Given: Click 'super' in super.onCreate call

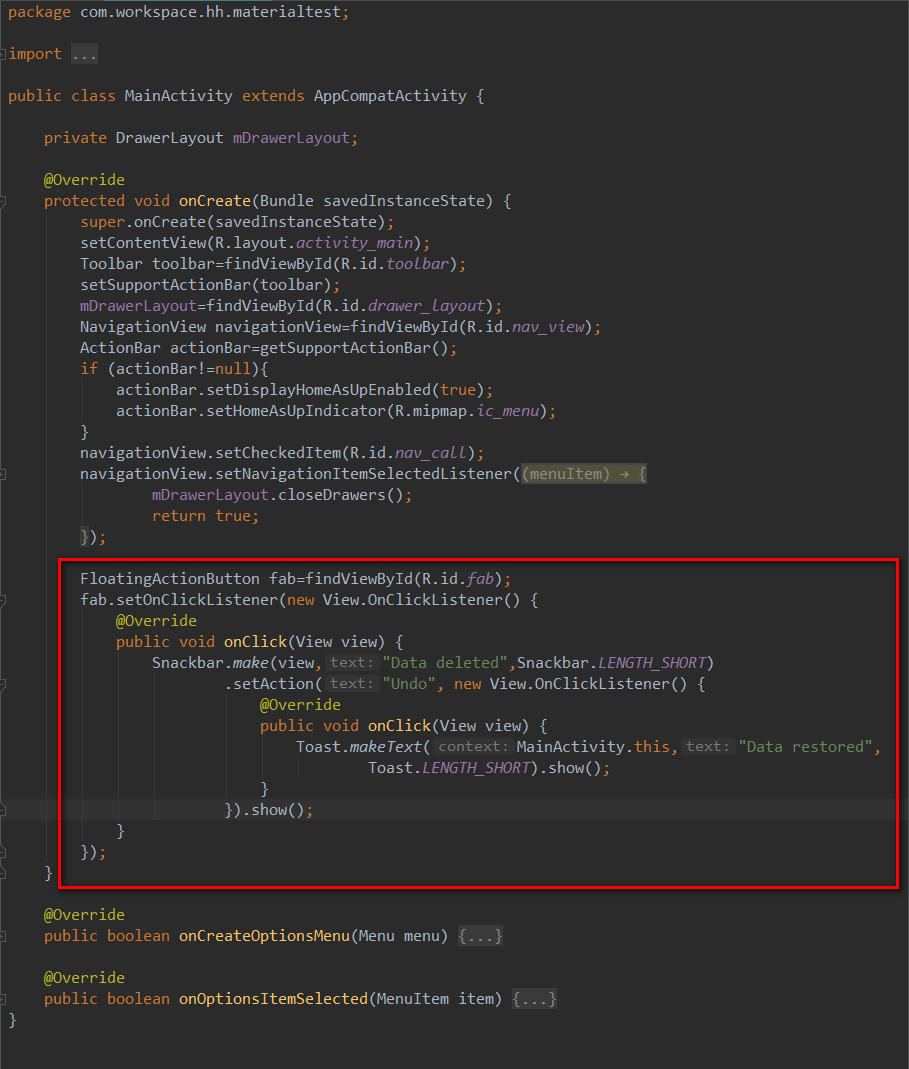Looking at the screenshot, I should coord(102,222).
